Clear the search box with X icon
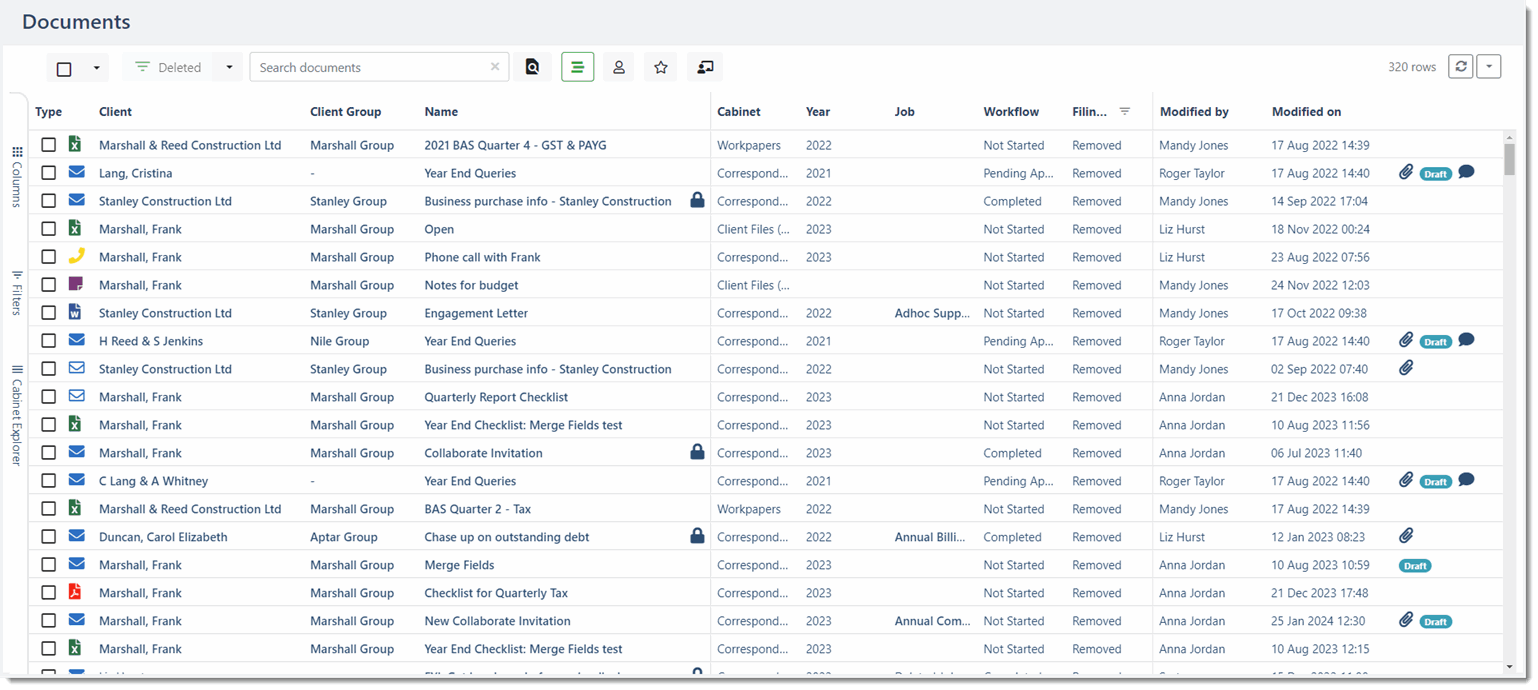The height and width of the screenshot is (690, 1538). coord(495,67)
